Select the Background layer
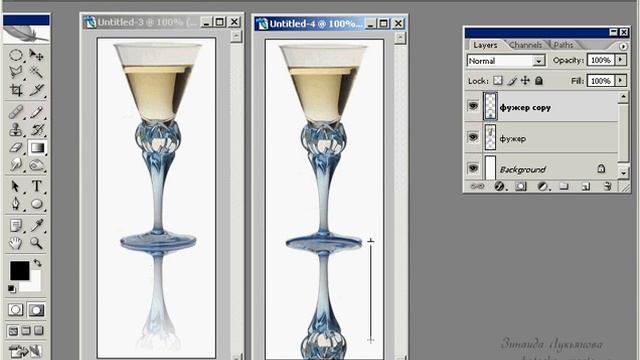 541,167
